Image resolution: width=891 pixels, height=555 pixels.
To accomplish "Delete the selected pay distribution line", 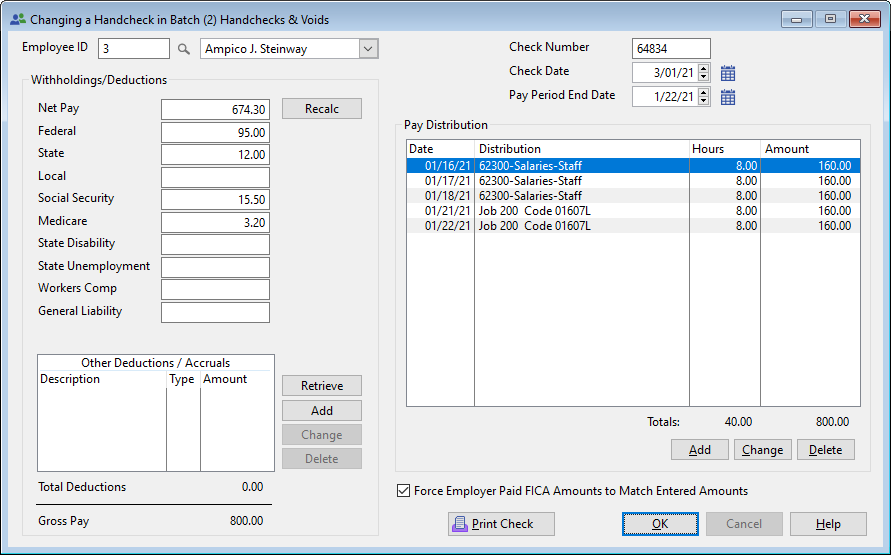I will (825, 450).
